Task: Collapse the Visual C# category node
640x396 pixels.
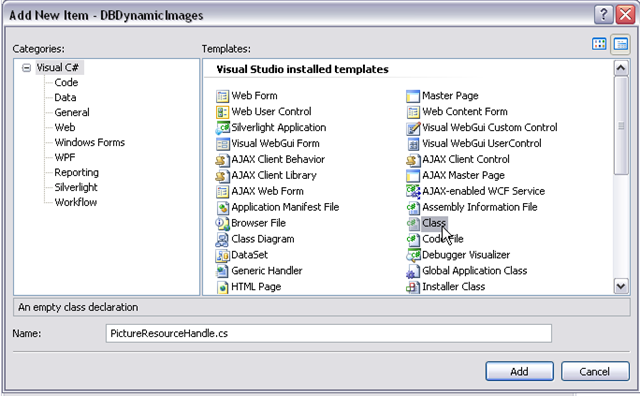Action: coord(26,68)
